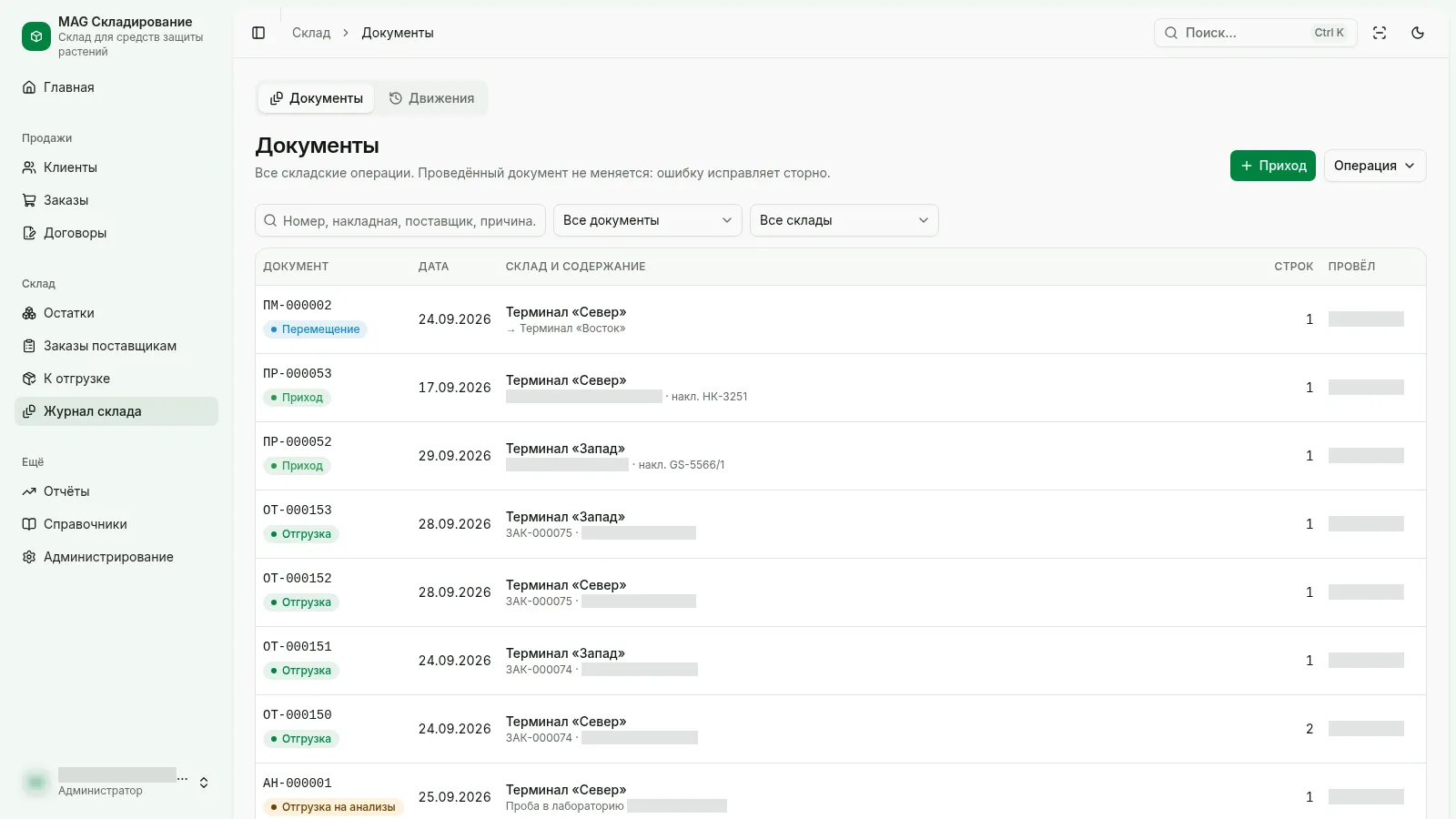Screen dimensions: 1456x819
Task: Click the green Приход button
Action: [1273, 166]
